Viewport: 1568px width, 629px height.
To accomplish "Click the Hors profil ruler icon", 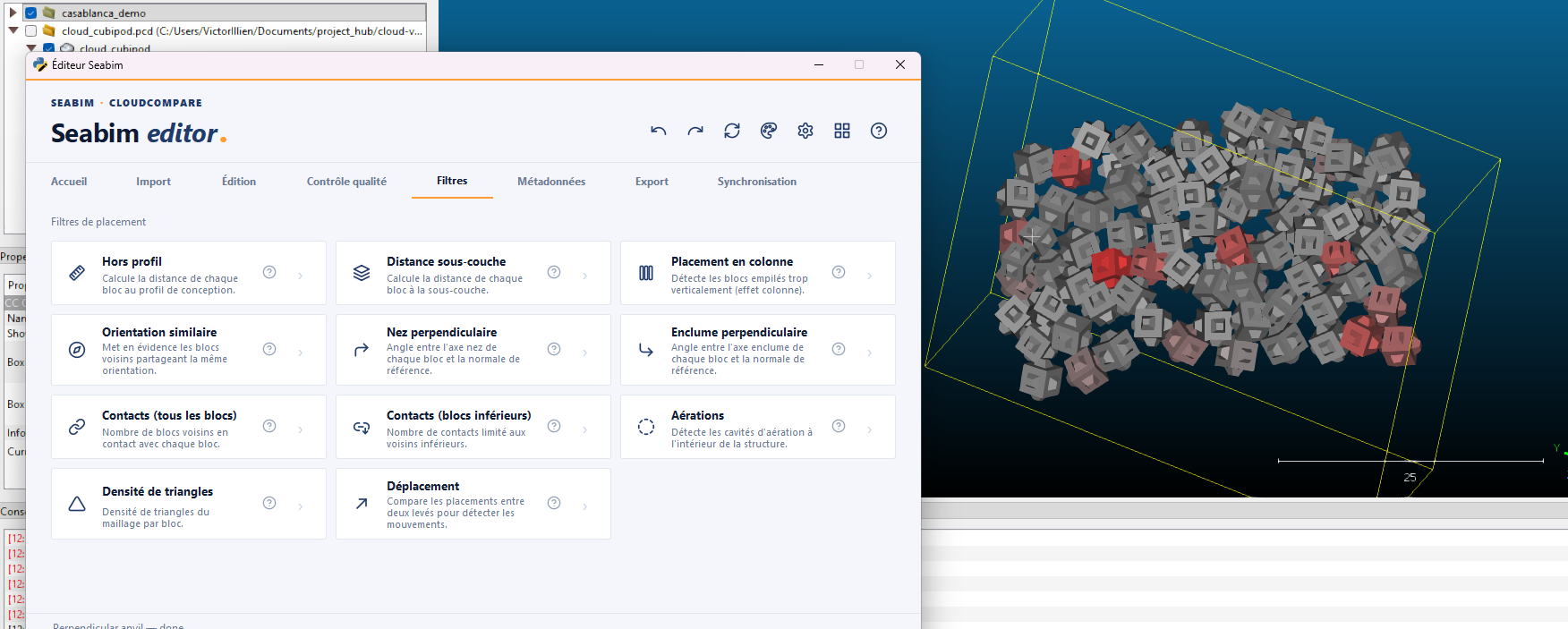I will click(x=77, y=273).
